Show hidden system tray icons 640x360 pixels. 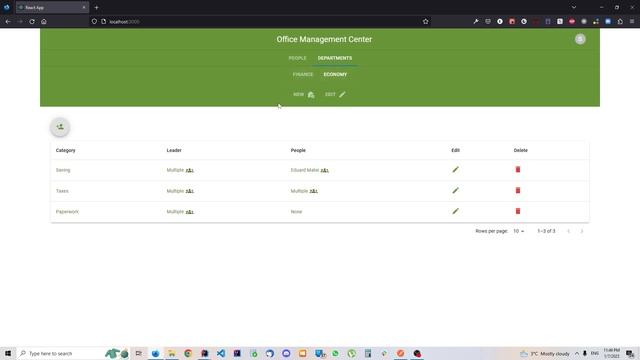coord(577,353)
